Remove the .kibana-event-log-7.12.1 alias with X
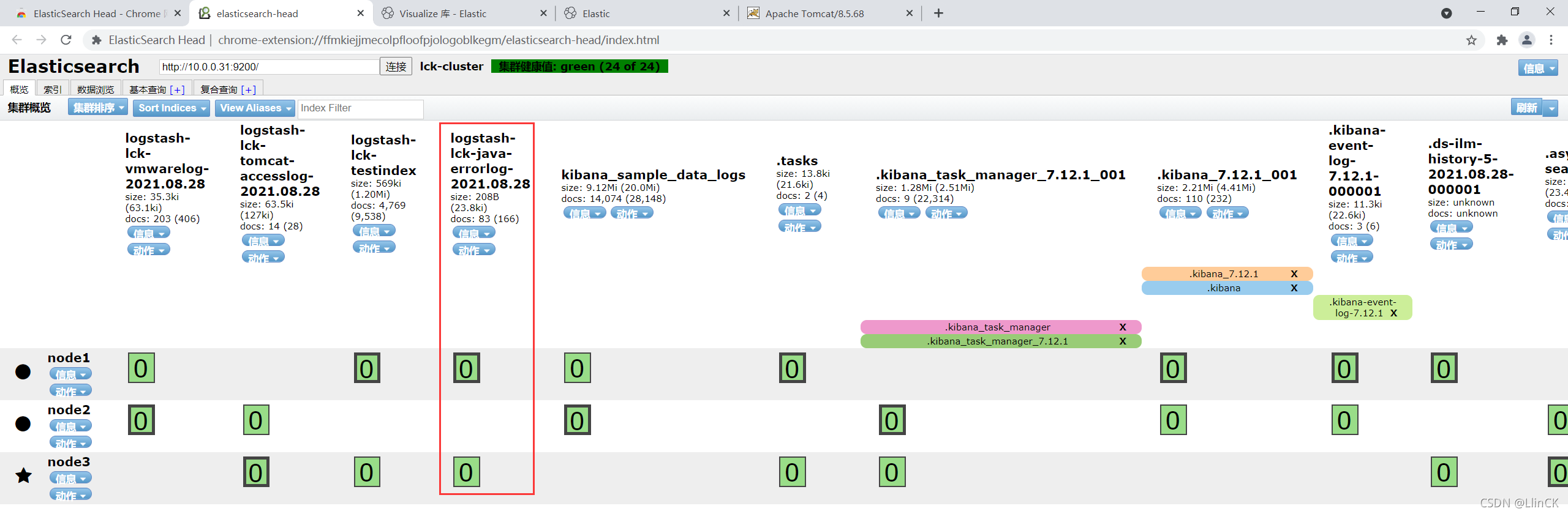1568x514 pixels. 1394,313
